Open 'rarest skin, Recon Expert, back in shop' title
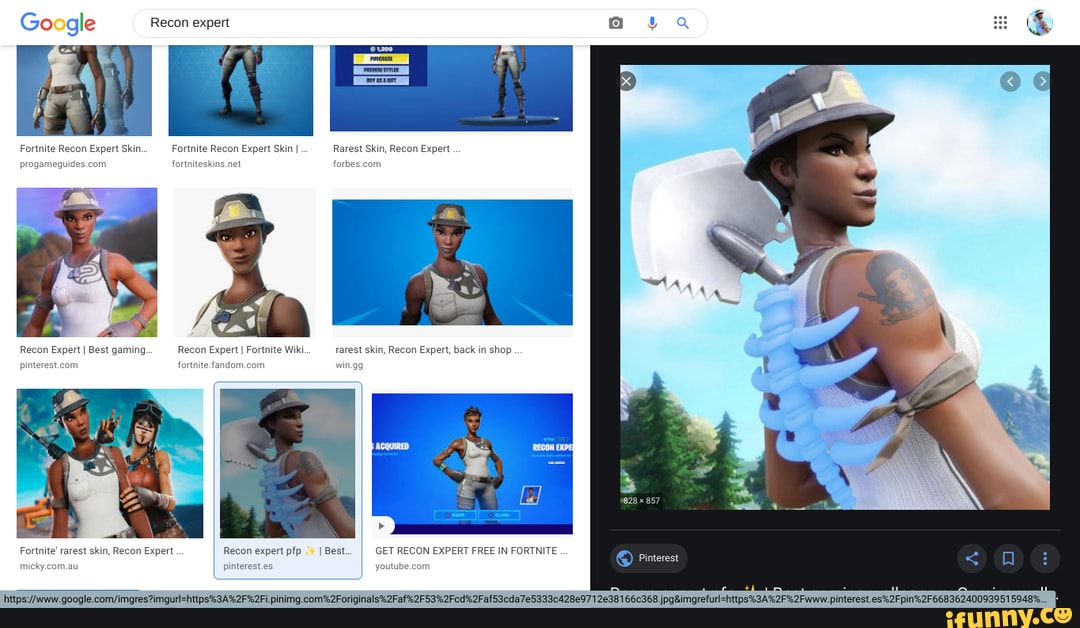 (428, 350)
